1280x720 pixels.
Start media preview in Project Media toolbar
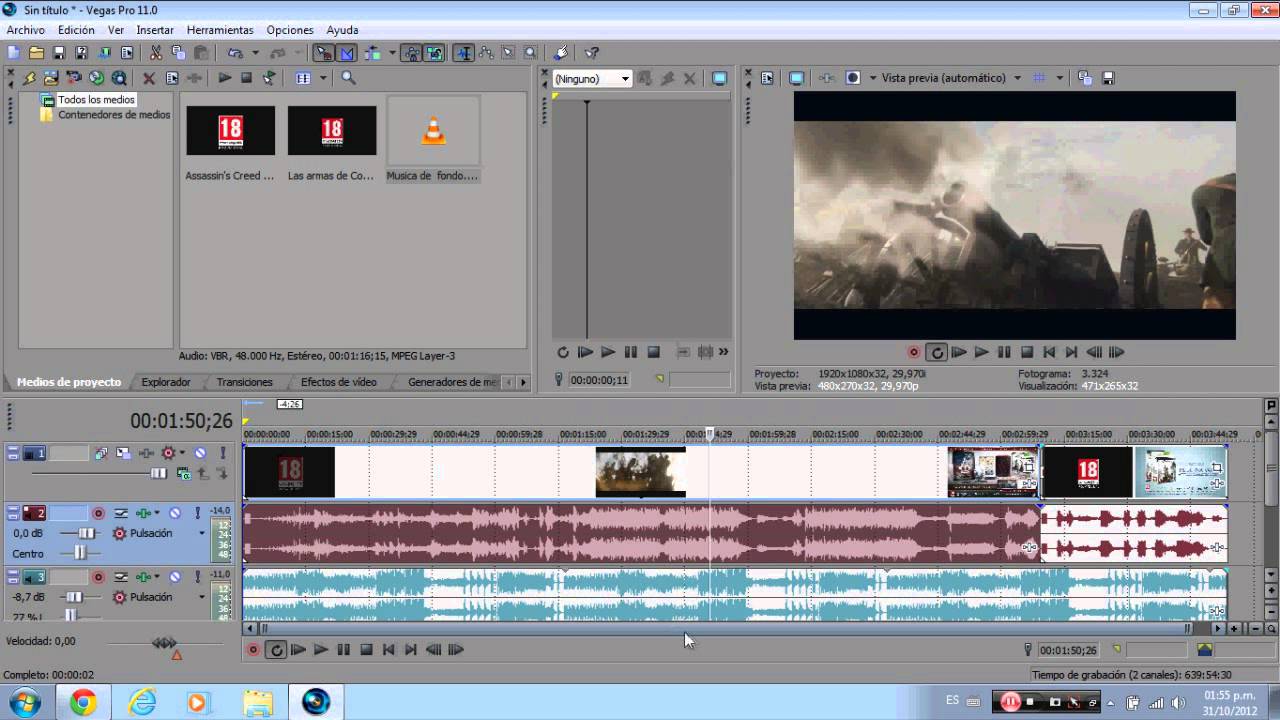coord(225,78)
